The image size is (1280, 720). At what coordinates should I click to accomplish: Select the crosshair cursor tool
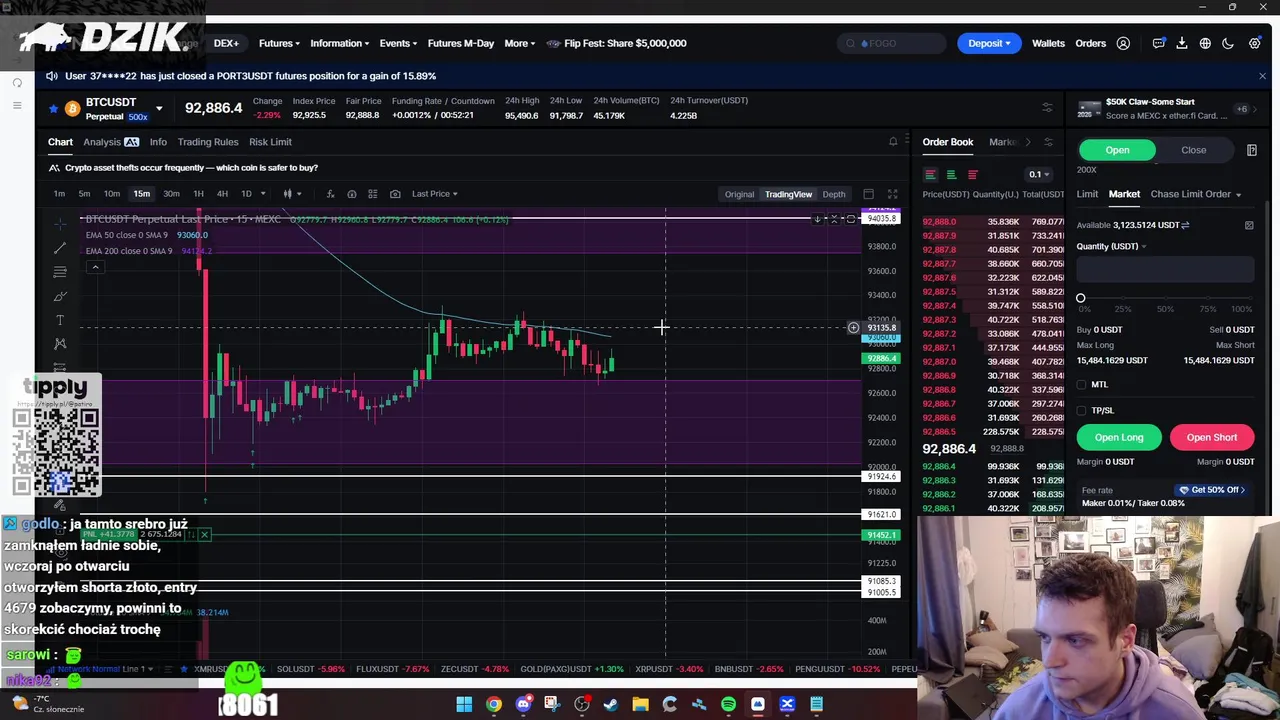click(60, 222)
